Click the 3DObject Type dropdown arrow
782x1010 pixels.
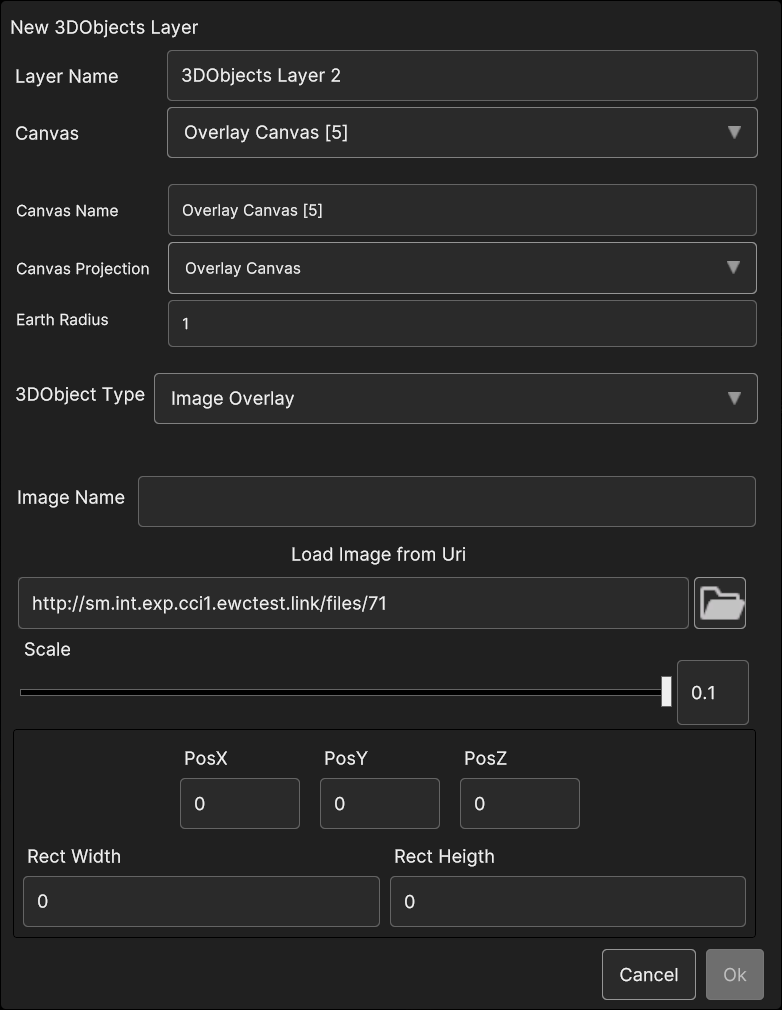[734, 398]
